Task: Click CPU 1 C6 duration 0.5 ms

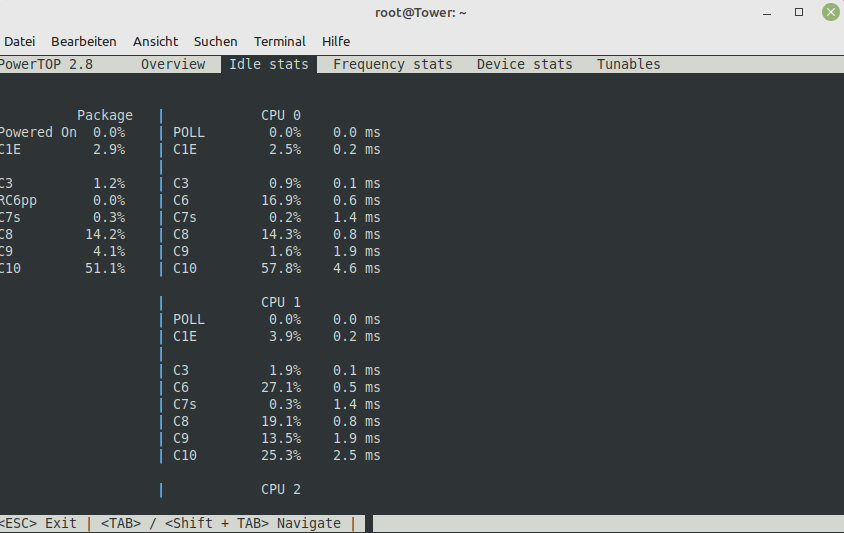Action: 356,387
